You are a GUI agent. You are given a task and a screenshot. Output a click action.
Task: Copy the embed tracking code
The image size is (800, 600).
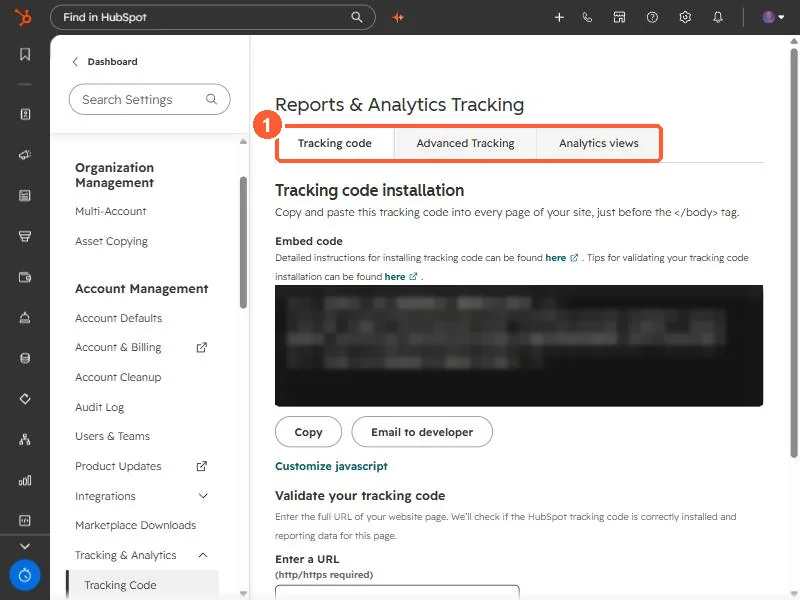[x=308, y=432]
